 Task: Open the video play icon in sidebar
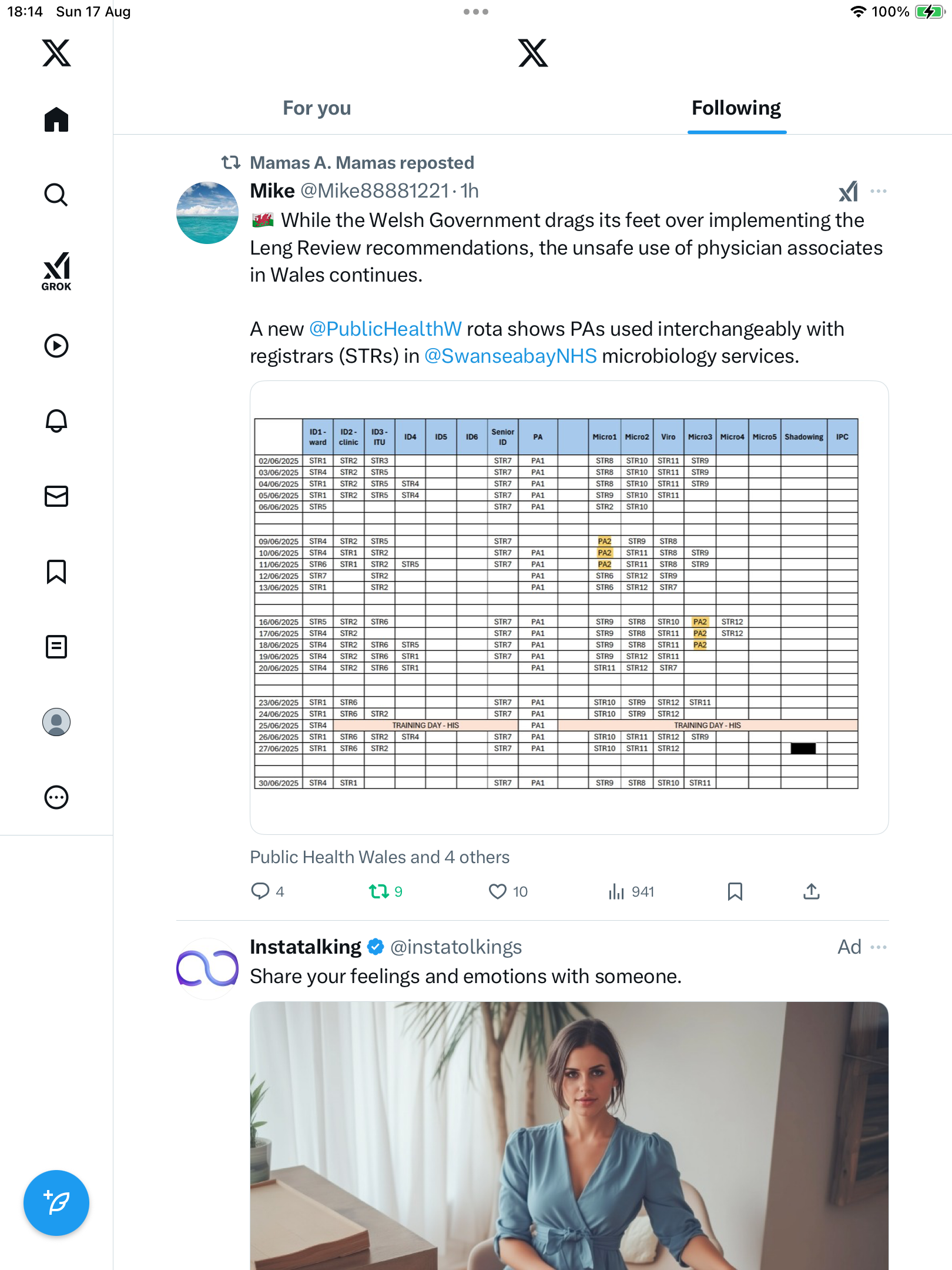click(56, 346)
